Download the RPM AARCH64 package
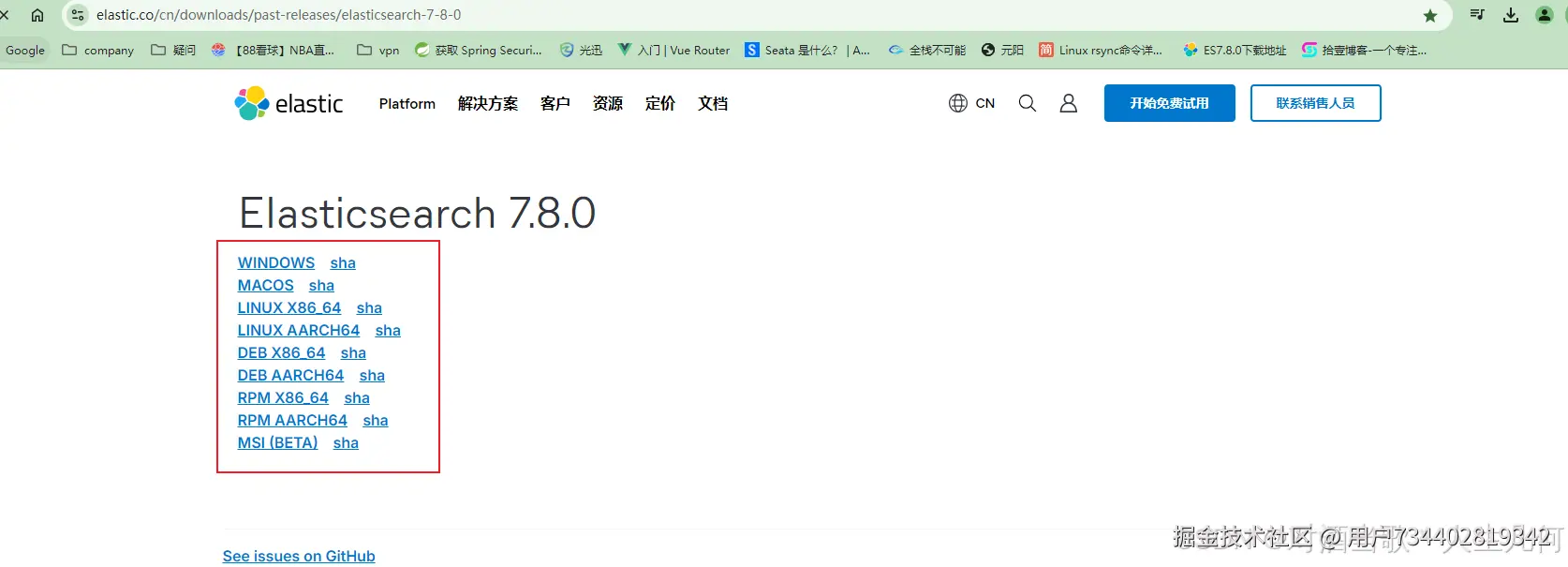The width and height of the screenshot is (1568, 567). (x=292, y=421)
